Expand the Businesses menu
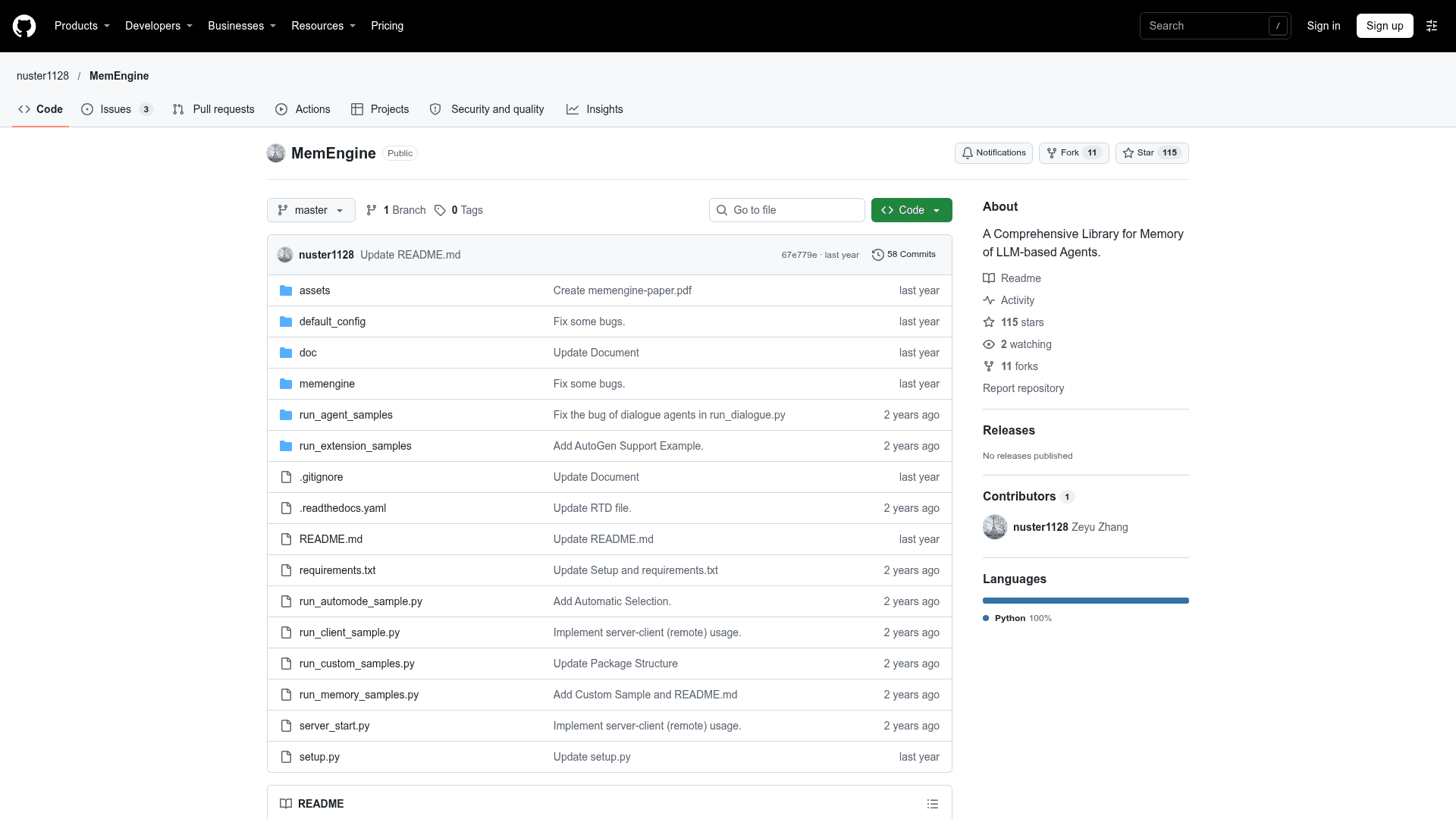The width and height of the screenshot is (1456, 819). [242, 26]
